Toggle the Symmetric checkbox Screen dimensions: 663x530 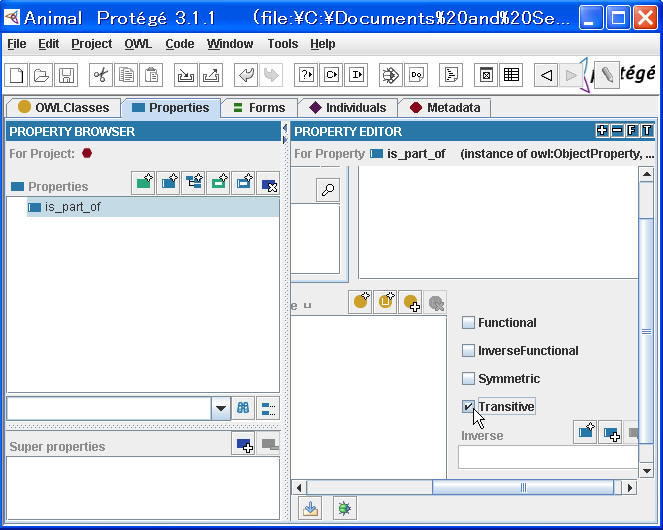point(468,379)
